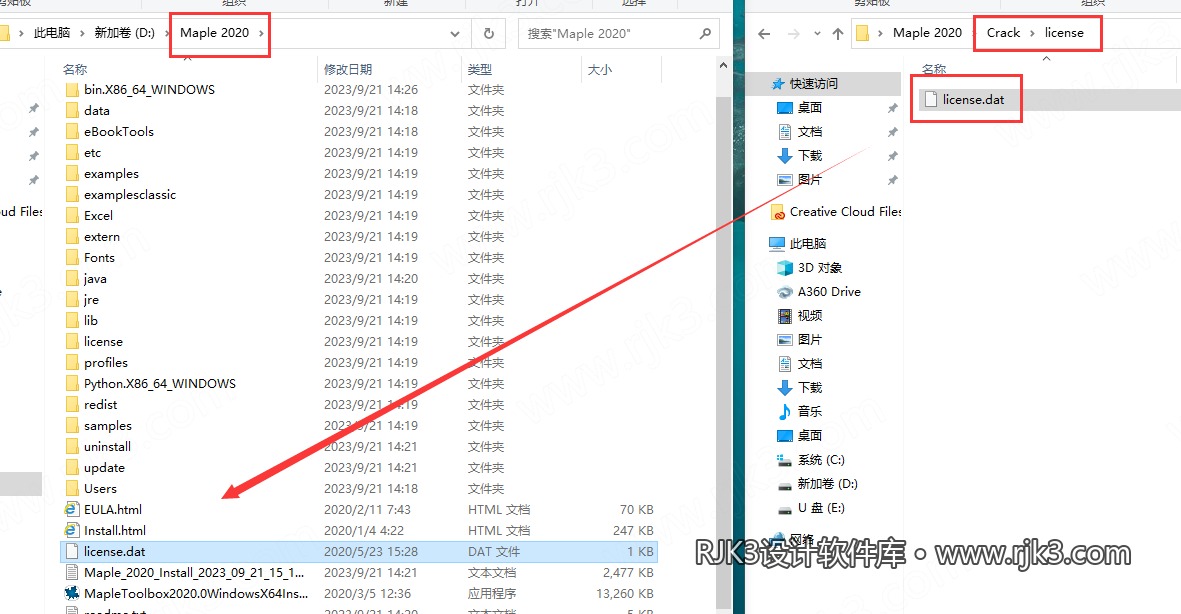Image resolution: width=1181 pixels, height=614 pixels.
Task: Select the Excel folder
Action: (99, 215)
